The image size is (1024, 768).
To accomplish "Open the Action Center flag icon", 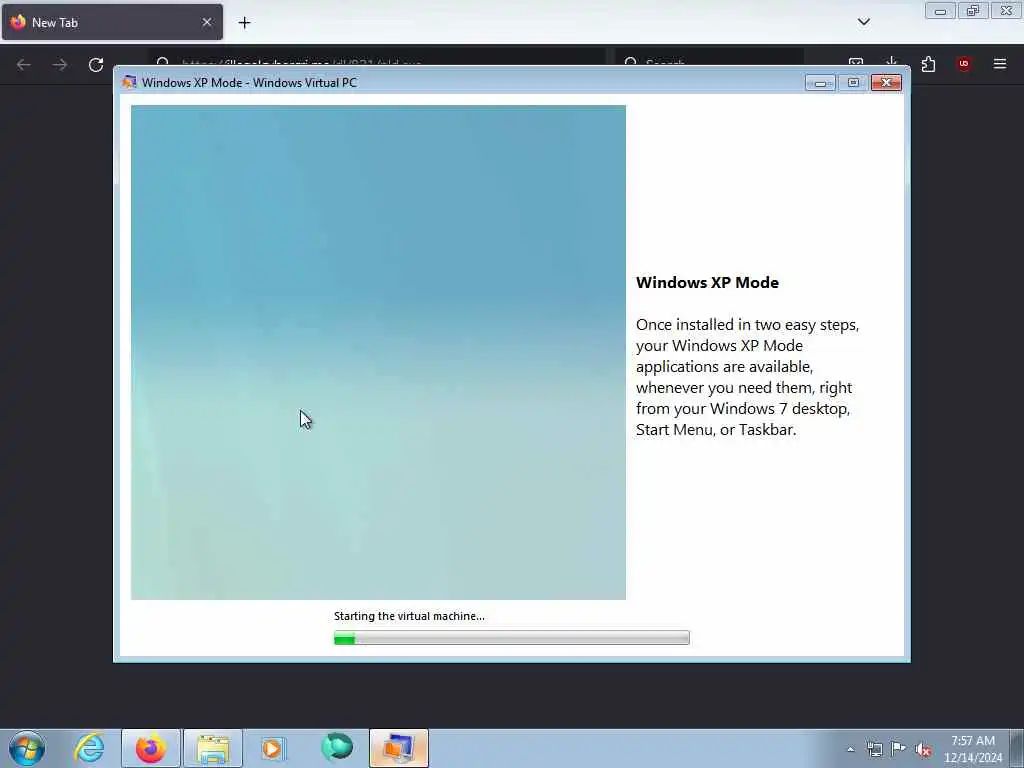I will click(x=899, y=749).
